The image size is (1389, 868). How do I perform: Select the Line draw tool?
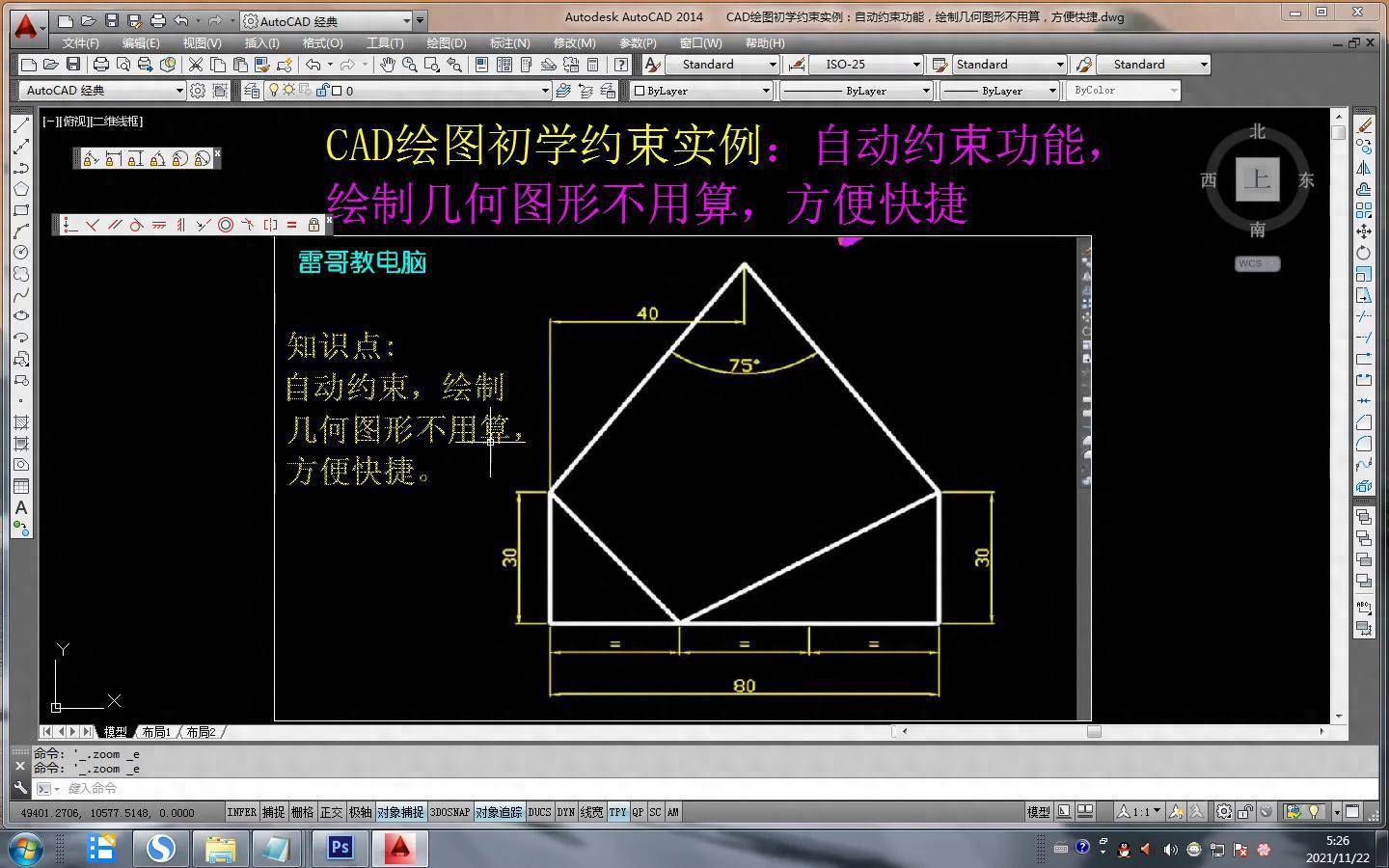tap(21, 124)
